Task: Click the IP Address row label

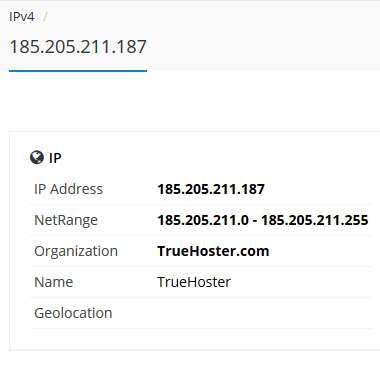Action: point(68,189)
